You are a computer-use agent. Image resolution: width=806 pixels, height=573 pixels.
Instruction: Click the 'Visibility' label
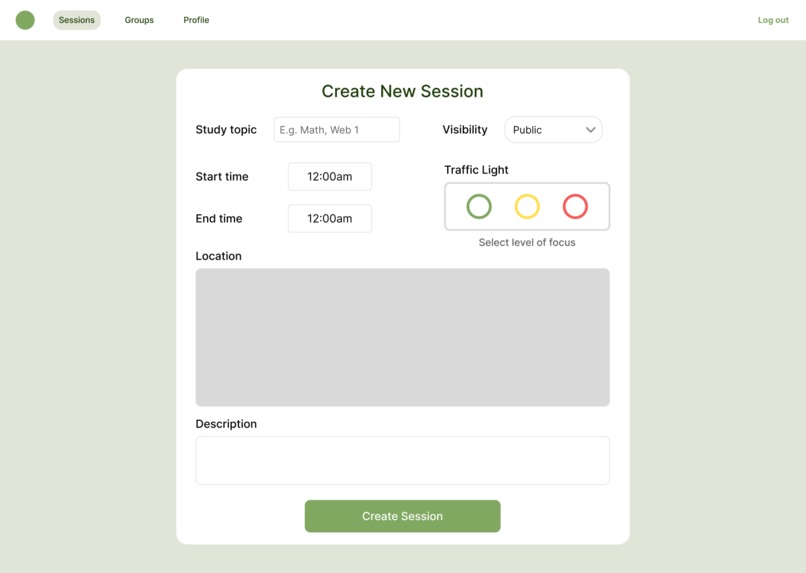[x=465, y=130]
